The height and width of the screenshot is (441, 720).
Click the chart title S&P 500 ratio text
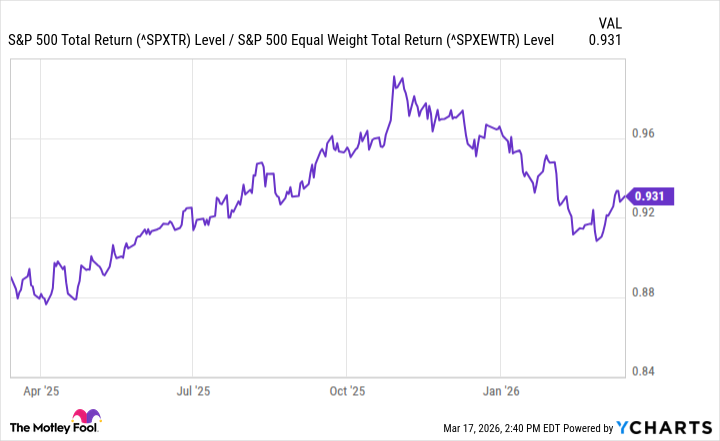point(281,41)
